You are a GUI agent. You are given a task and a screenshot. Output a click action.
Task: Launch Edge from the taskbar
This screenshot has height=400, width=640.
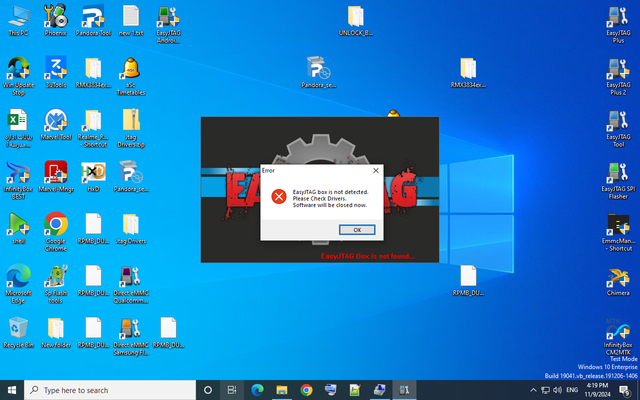[257, 390]
